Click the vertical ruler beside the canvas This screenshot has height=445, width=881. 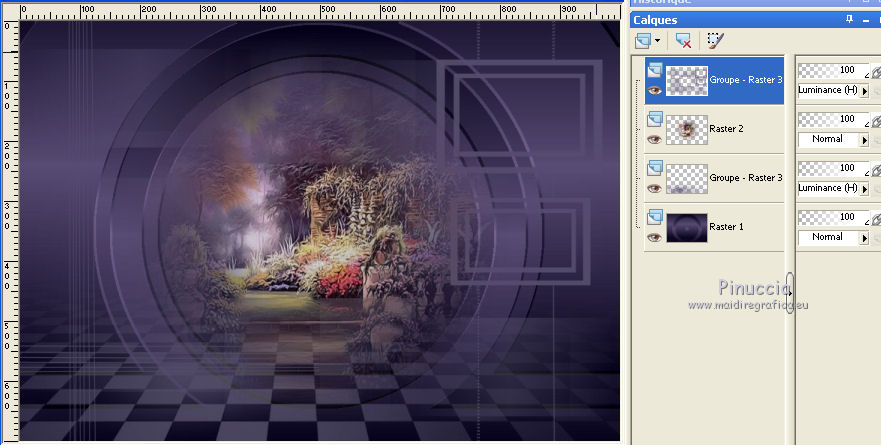point(10,231)
